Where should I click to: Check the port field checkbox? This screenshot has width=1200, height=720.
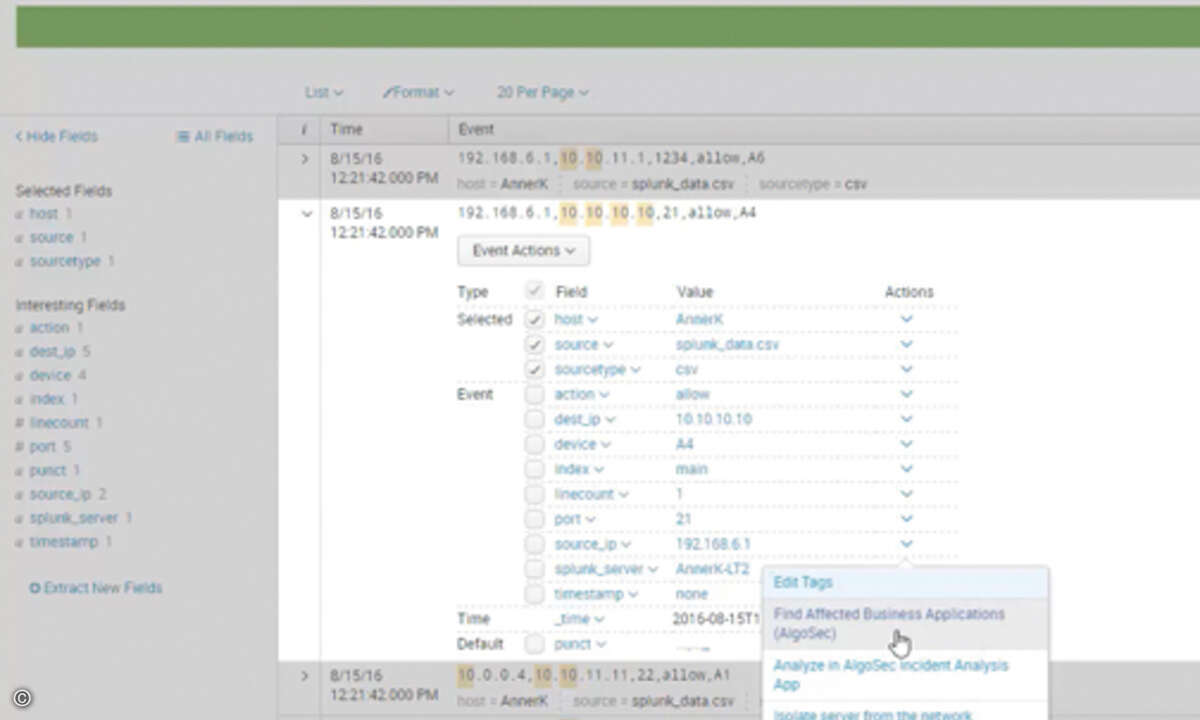click(535, 519)
